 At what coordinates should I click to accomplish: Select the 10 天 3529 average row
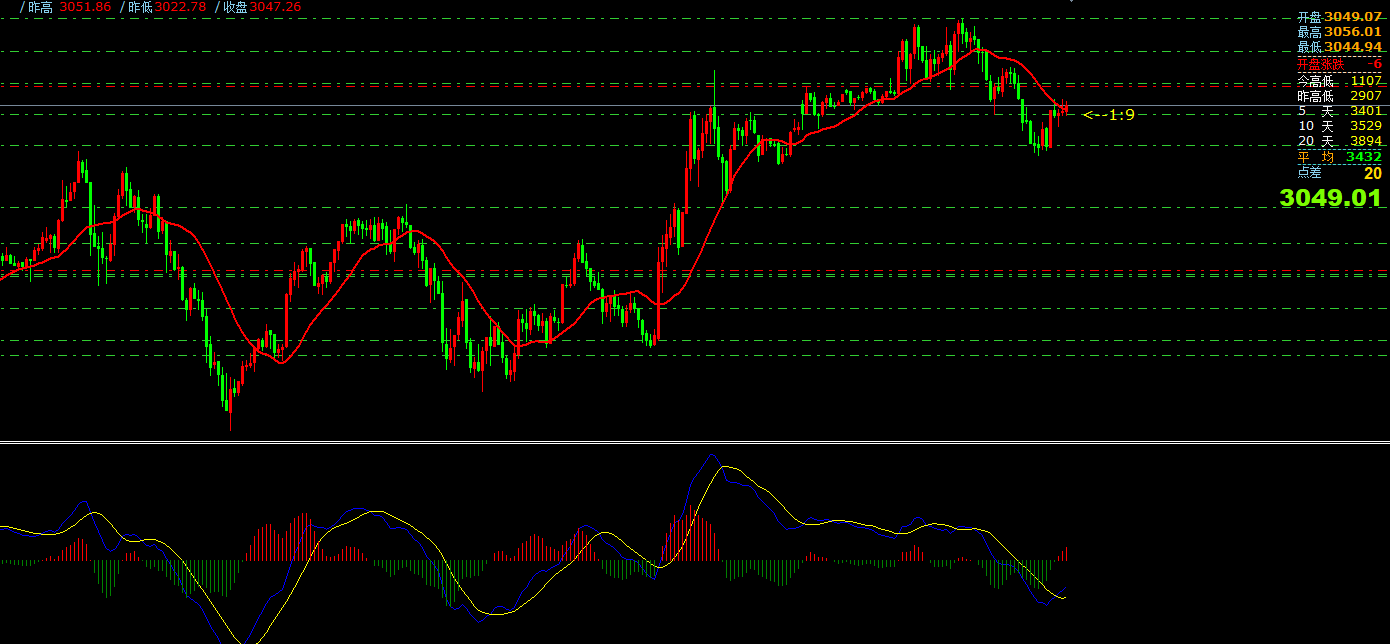tap(1339, 126)
